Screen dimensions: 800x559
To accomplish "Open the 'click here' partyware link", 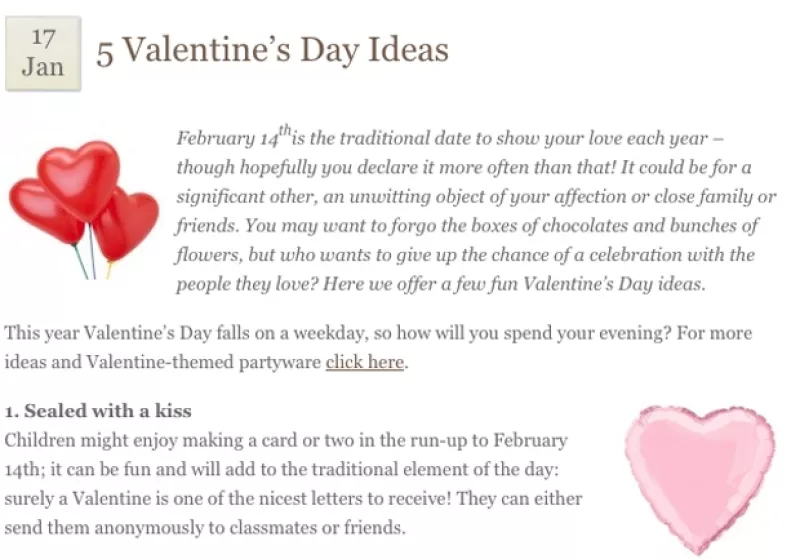I will (x=365, y=362).
